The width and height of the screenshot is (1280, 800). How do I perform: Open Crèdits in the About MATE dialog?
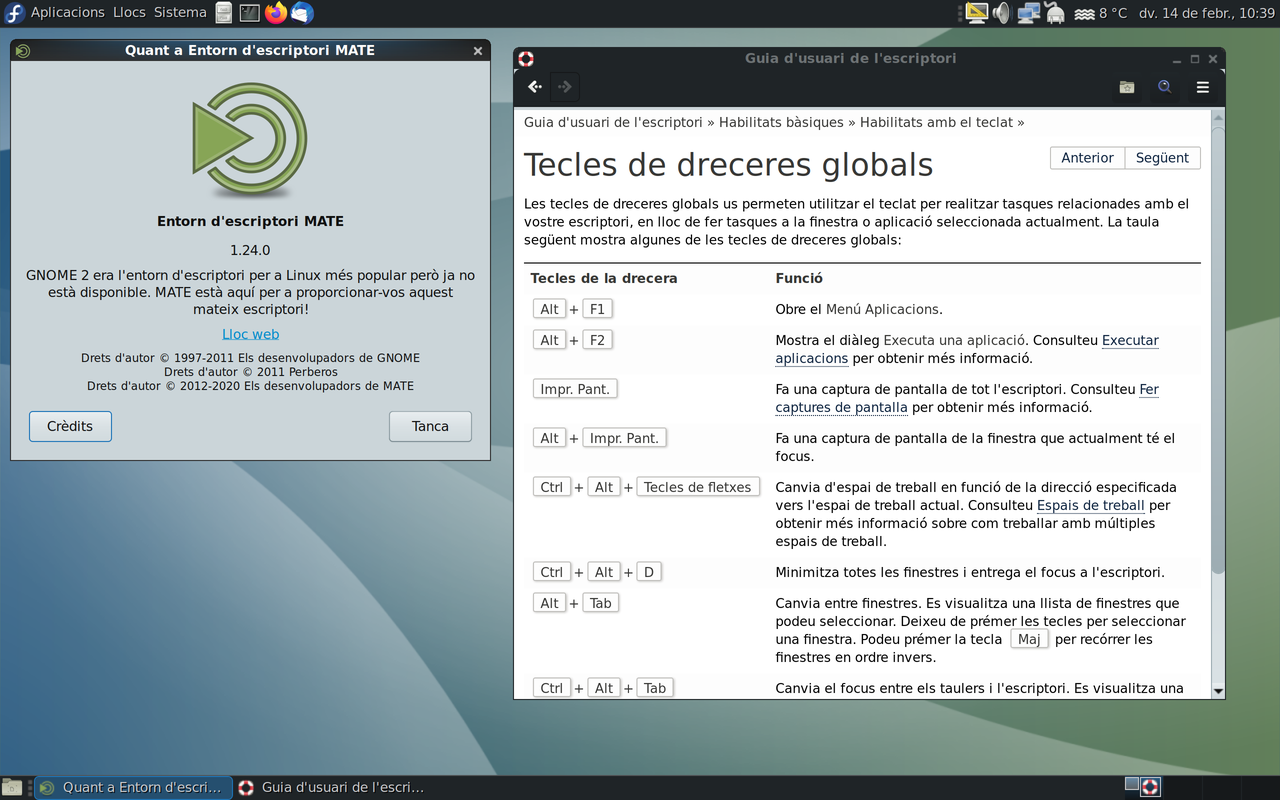[x=70, y=426]
